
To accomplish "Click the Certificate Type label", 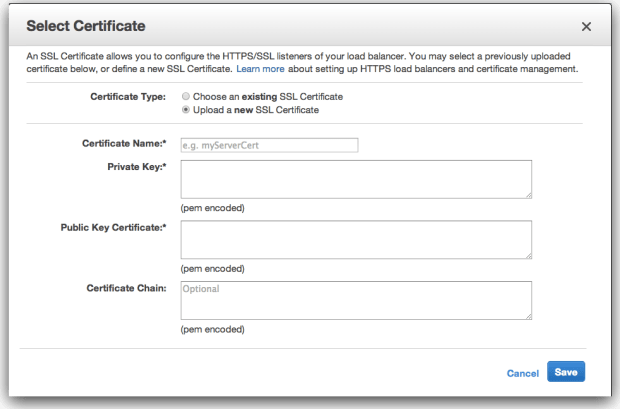I will (128, 97).
